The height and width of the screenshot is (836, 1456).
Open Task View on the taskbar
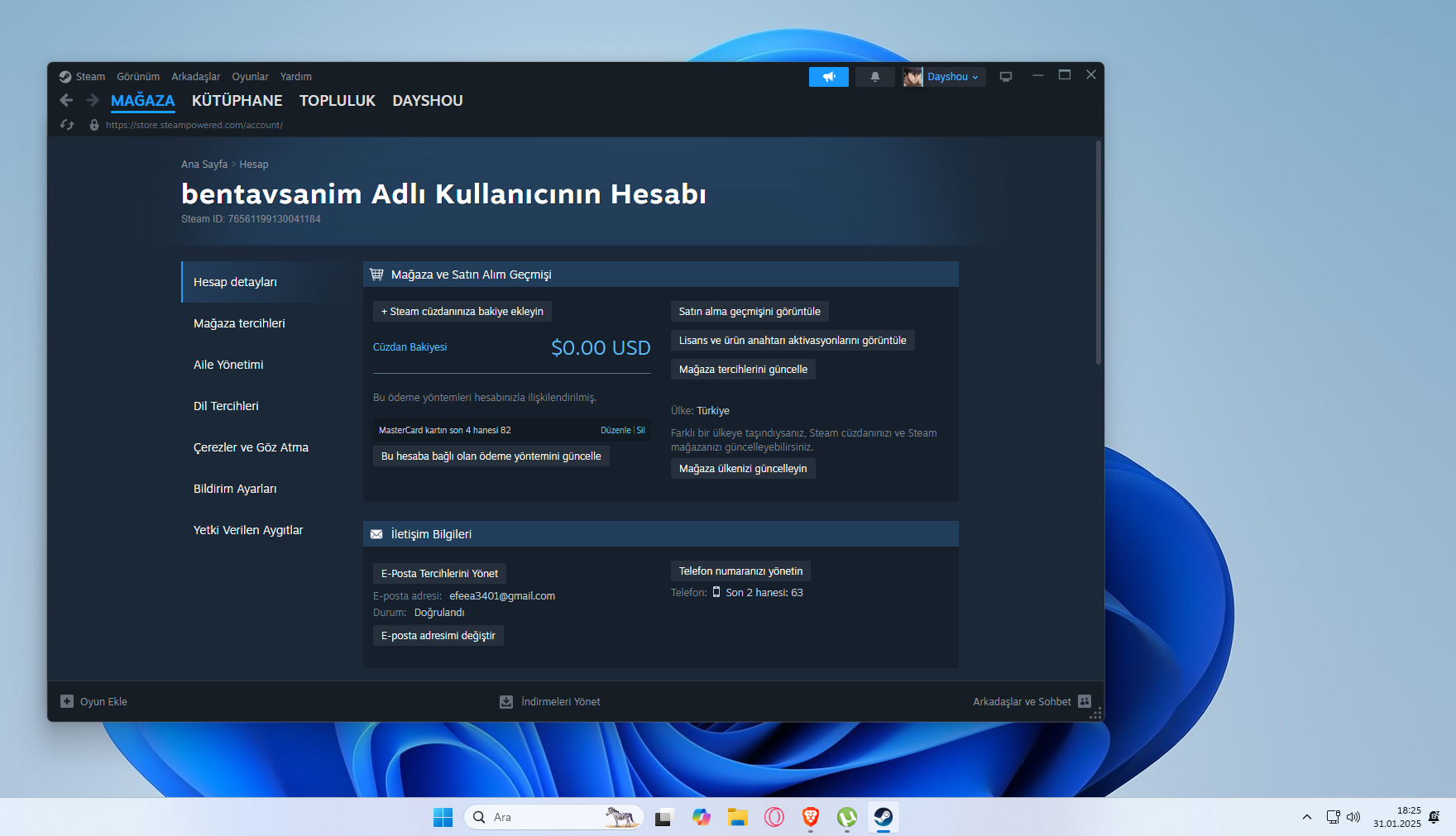pyautogui.click(x=663, y=817)
